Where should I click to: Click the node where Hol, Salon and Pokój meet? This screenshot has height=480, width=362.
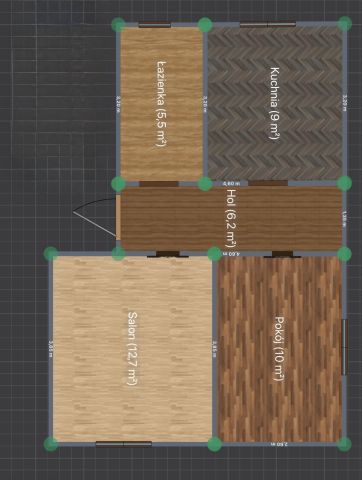click(x=214, y=254)
